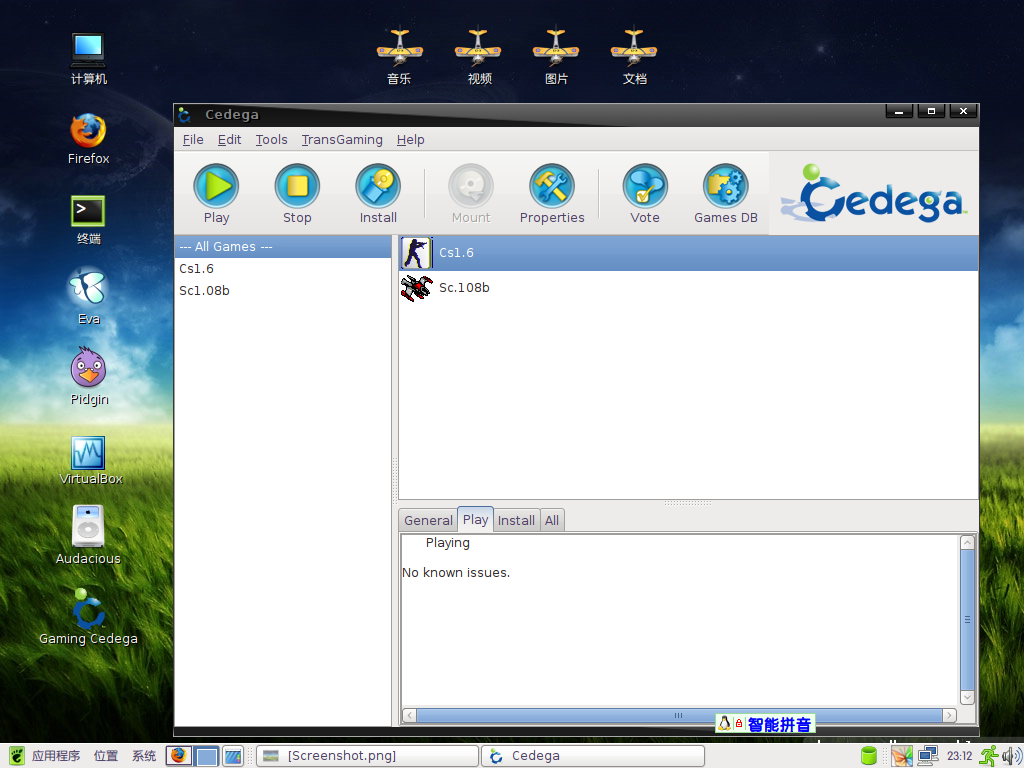Select the Firefox desktop icon
The image size is (1024, 768).
pyautogui.click(x=89, y=138)
